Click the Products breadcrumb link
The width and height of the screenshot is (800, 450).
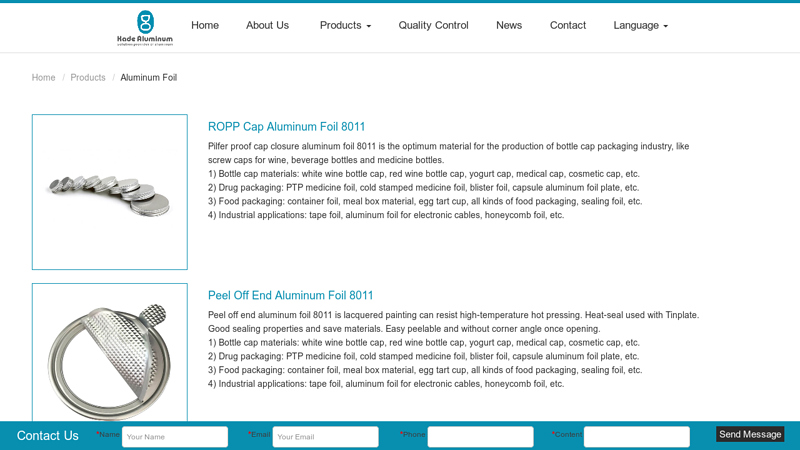[88, 78]
